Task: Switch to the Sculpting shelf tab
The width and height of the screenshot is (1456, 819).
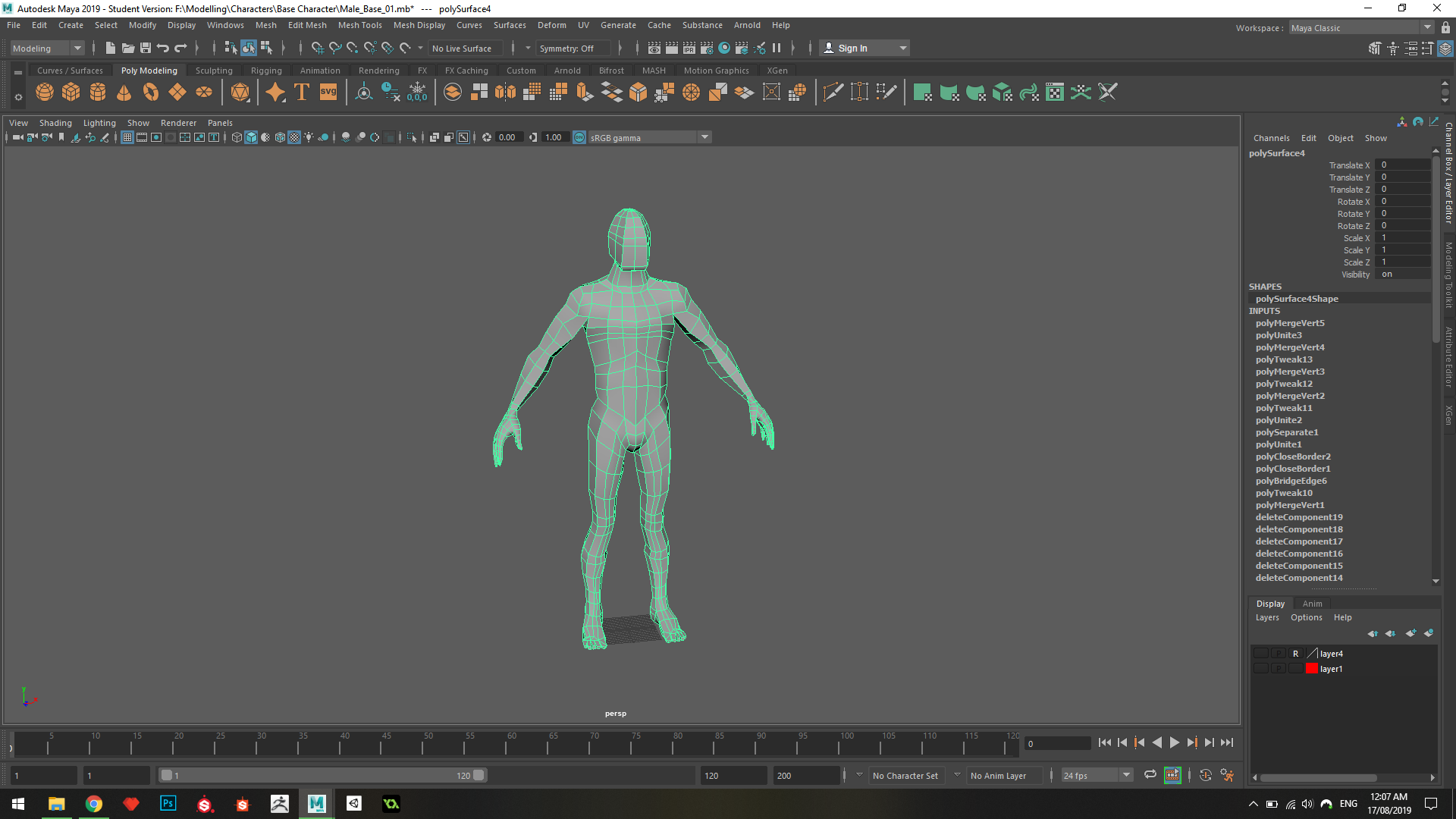Action: pyautogui.click(x=214, y=71)
